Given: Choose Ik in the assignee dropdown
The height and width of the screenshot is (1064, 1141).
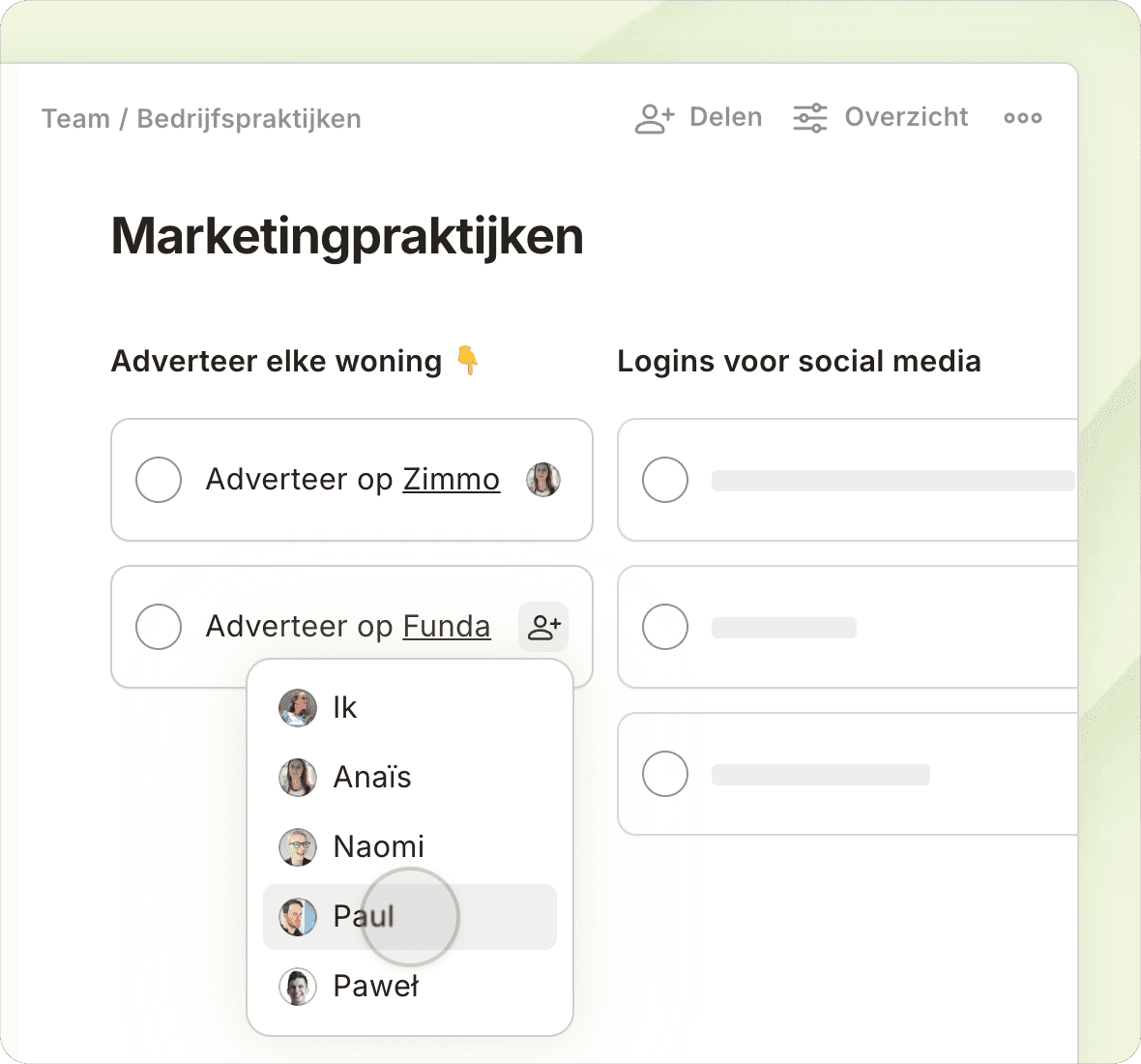Looking at the screenshot, I should pos(344,708).
